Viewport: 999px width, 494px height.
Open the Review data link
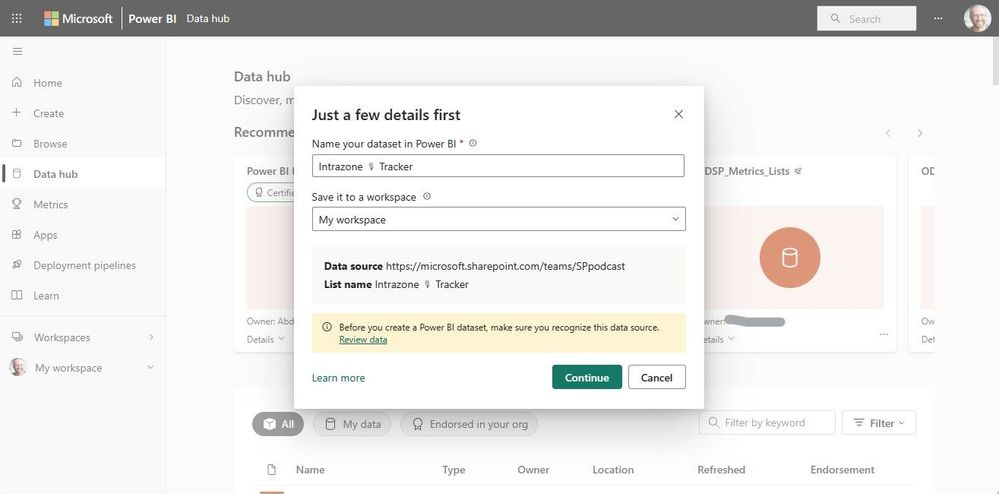(363, 340)
